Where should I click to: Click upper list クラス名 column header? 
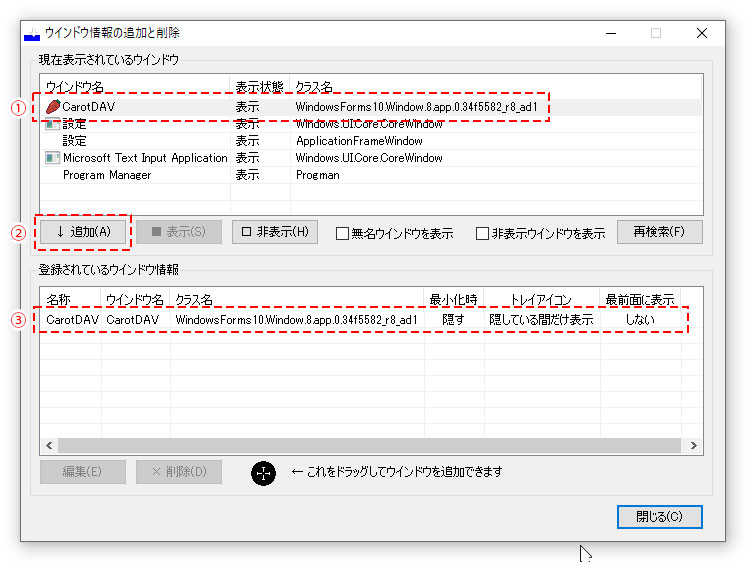[495, 87]
